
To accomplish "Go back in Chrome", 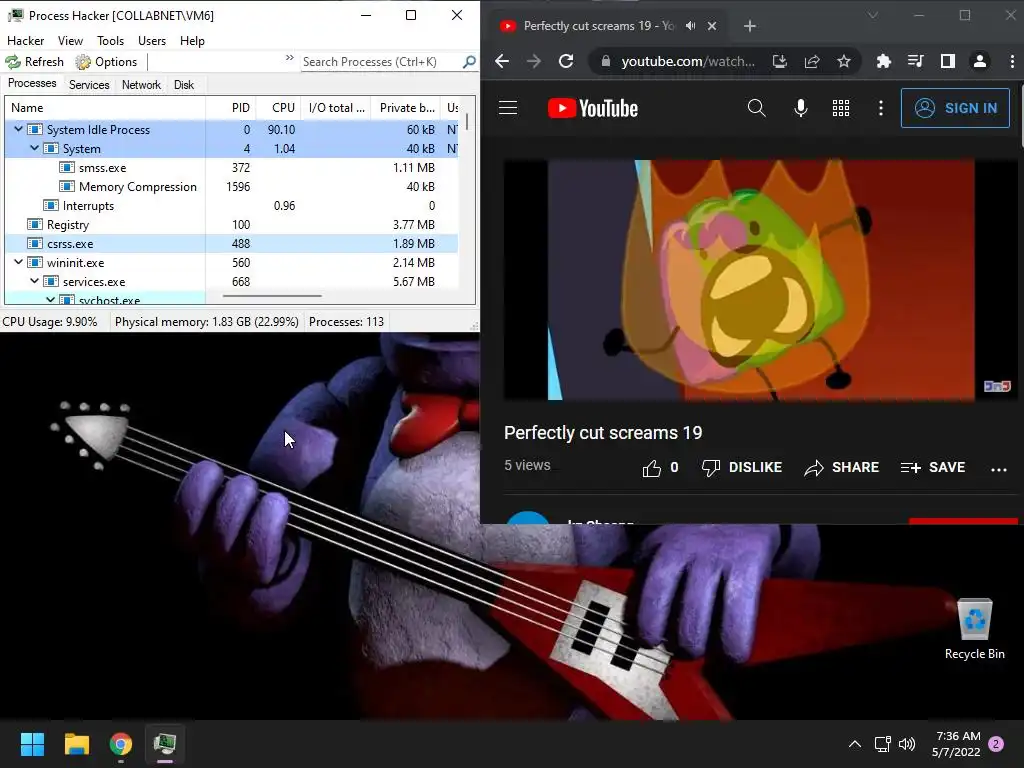I will pyautogui.click(x=502, y=61).
